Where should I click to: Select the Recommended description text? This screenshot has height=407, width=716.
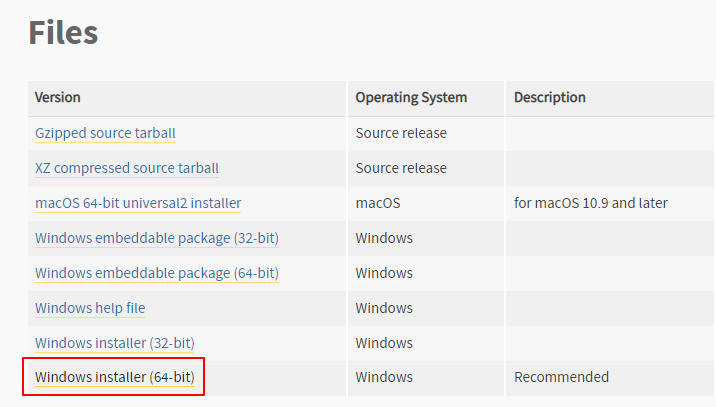(561, 377)
